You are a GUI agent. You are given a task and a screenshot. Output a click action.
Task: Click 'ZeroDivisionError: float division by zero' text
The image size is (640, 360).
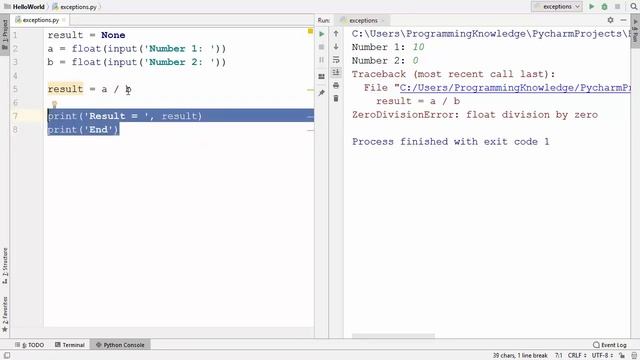pos(475,115)
